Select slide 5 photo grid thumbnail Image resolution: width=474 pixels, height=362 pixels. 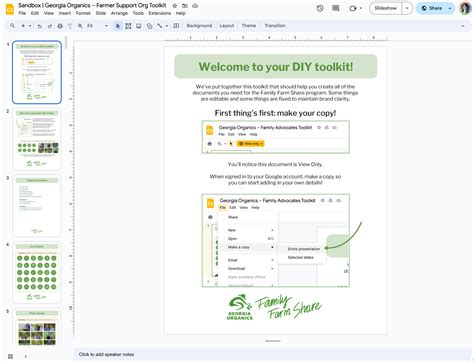(x=37, y=328)
